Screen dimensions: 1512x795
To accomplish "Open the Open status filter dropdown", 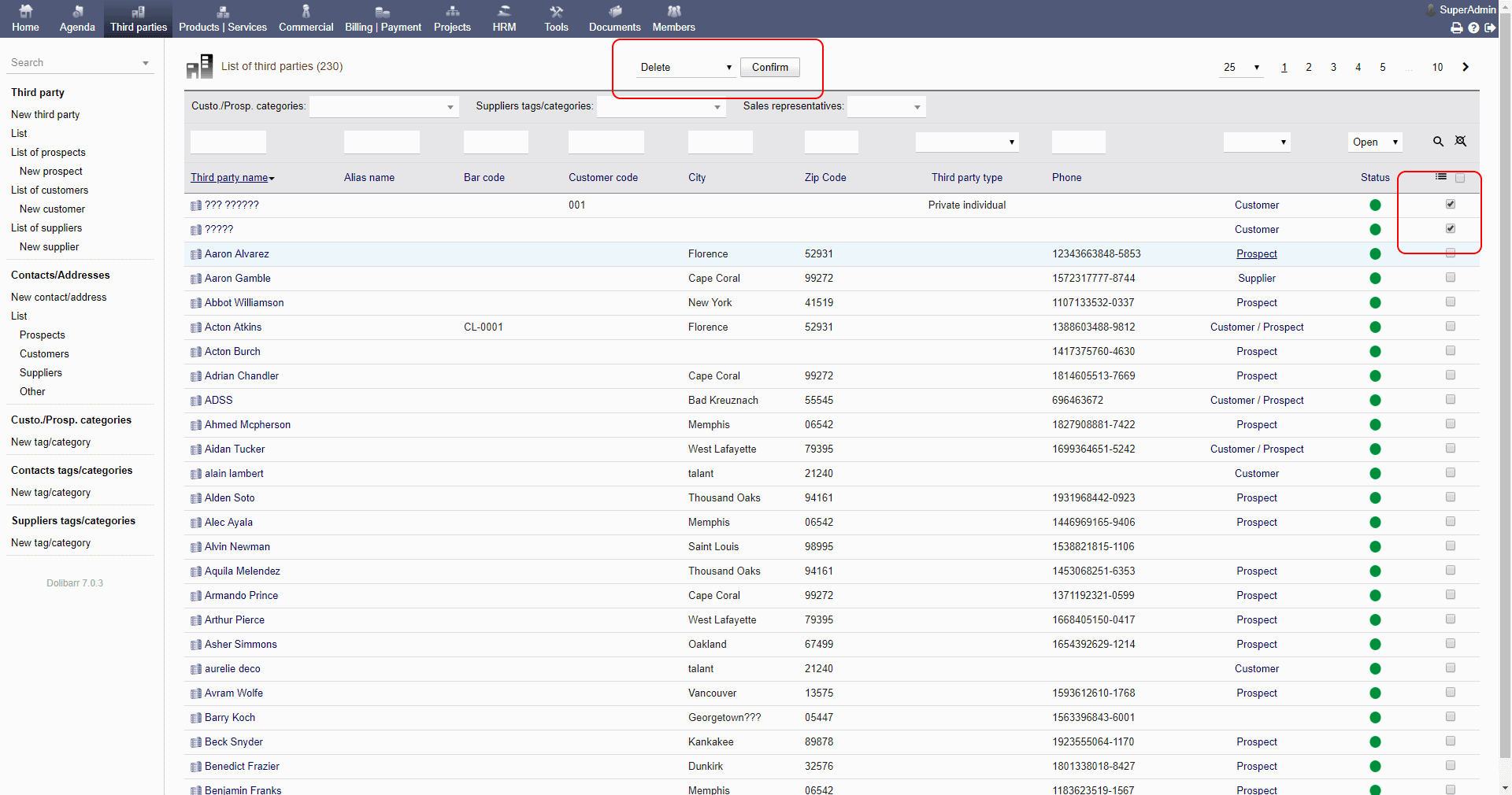I will [x=1375, y=142].
